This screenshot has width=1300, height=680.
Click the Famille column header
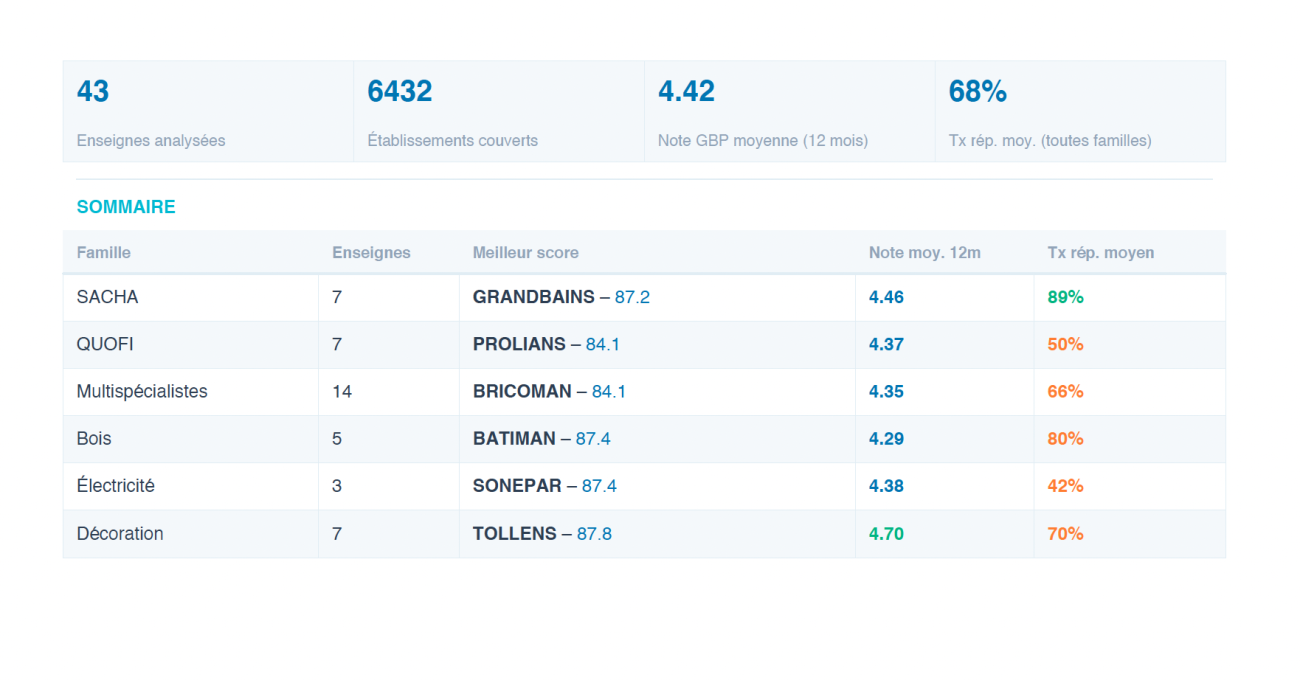tap(104, 253)
